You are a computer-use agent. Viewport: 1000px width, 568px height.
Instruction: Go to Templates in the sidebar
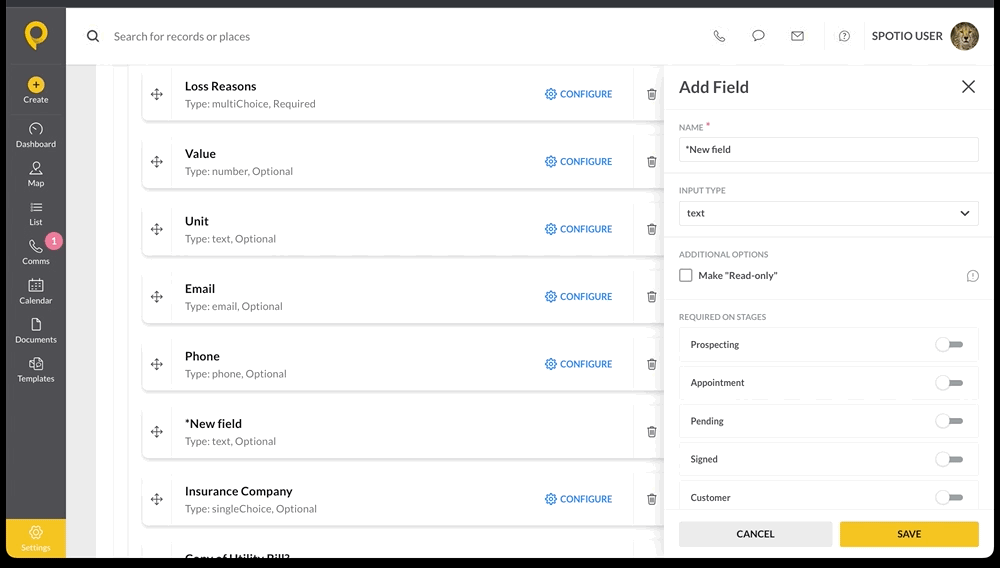coord(36,370)
